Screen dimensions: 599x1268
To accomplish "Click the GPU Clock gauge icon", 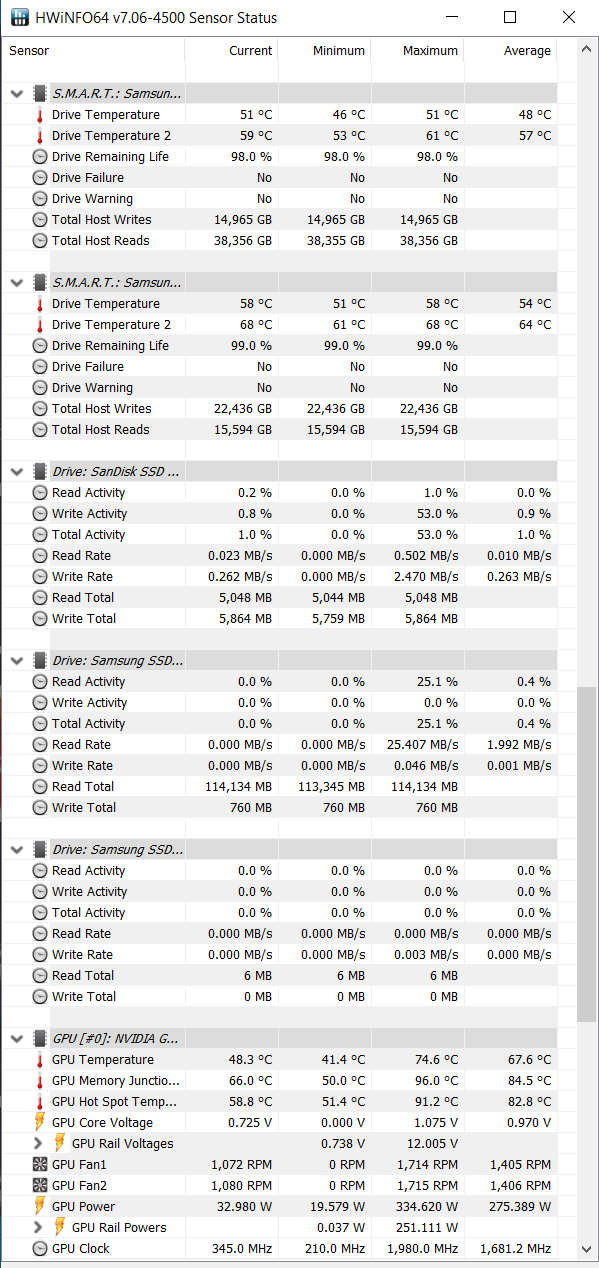I will click(x=40, y=1248).
